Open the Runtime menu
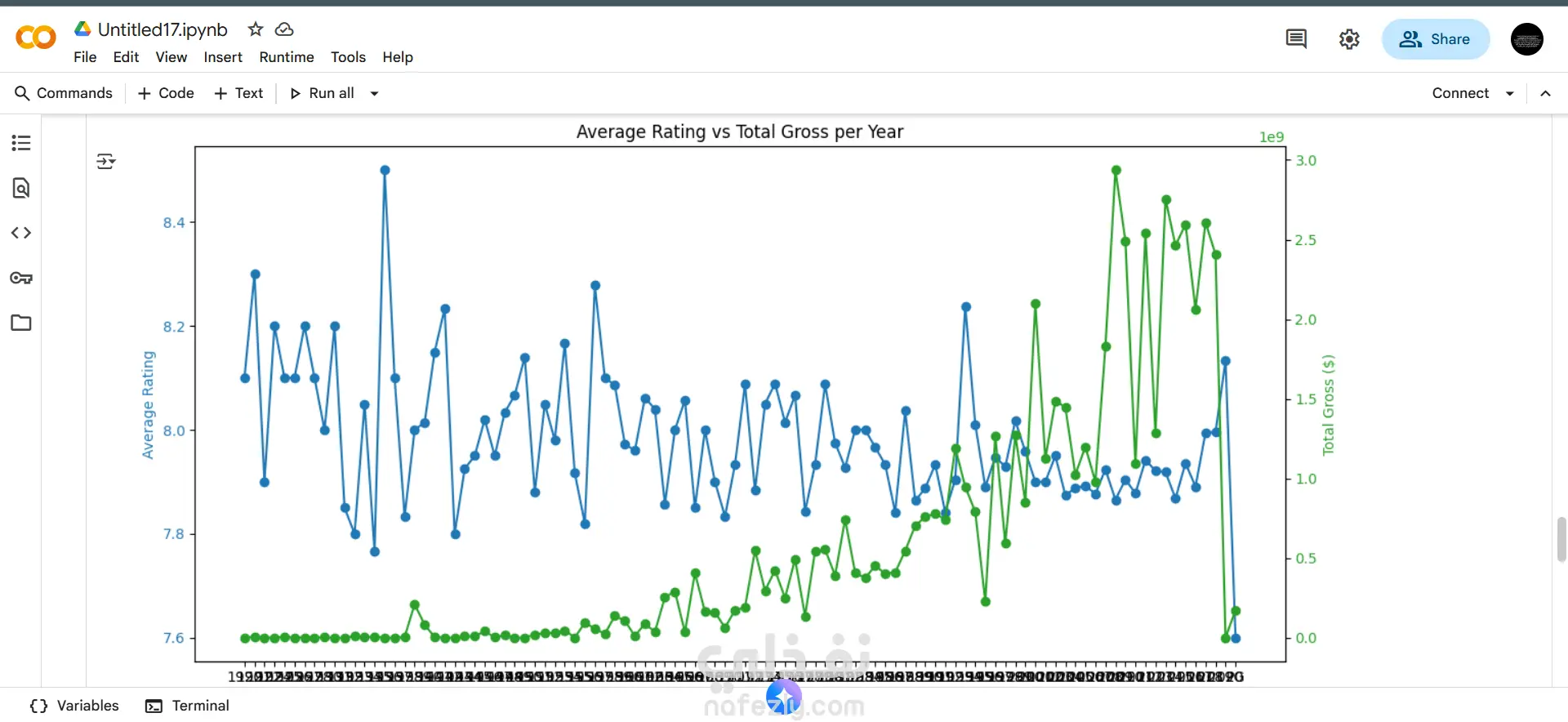The image size is (1568, 722). click(x=287, y=57)
